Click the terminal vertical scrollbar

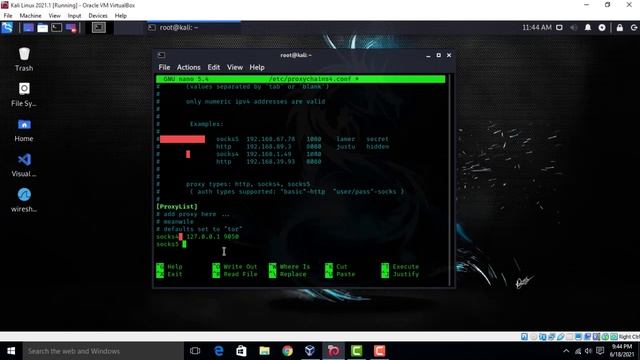click(449, 180)
